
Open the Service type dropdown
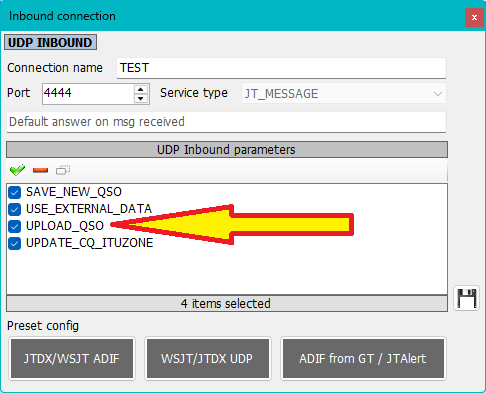(344, 94)
